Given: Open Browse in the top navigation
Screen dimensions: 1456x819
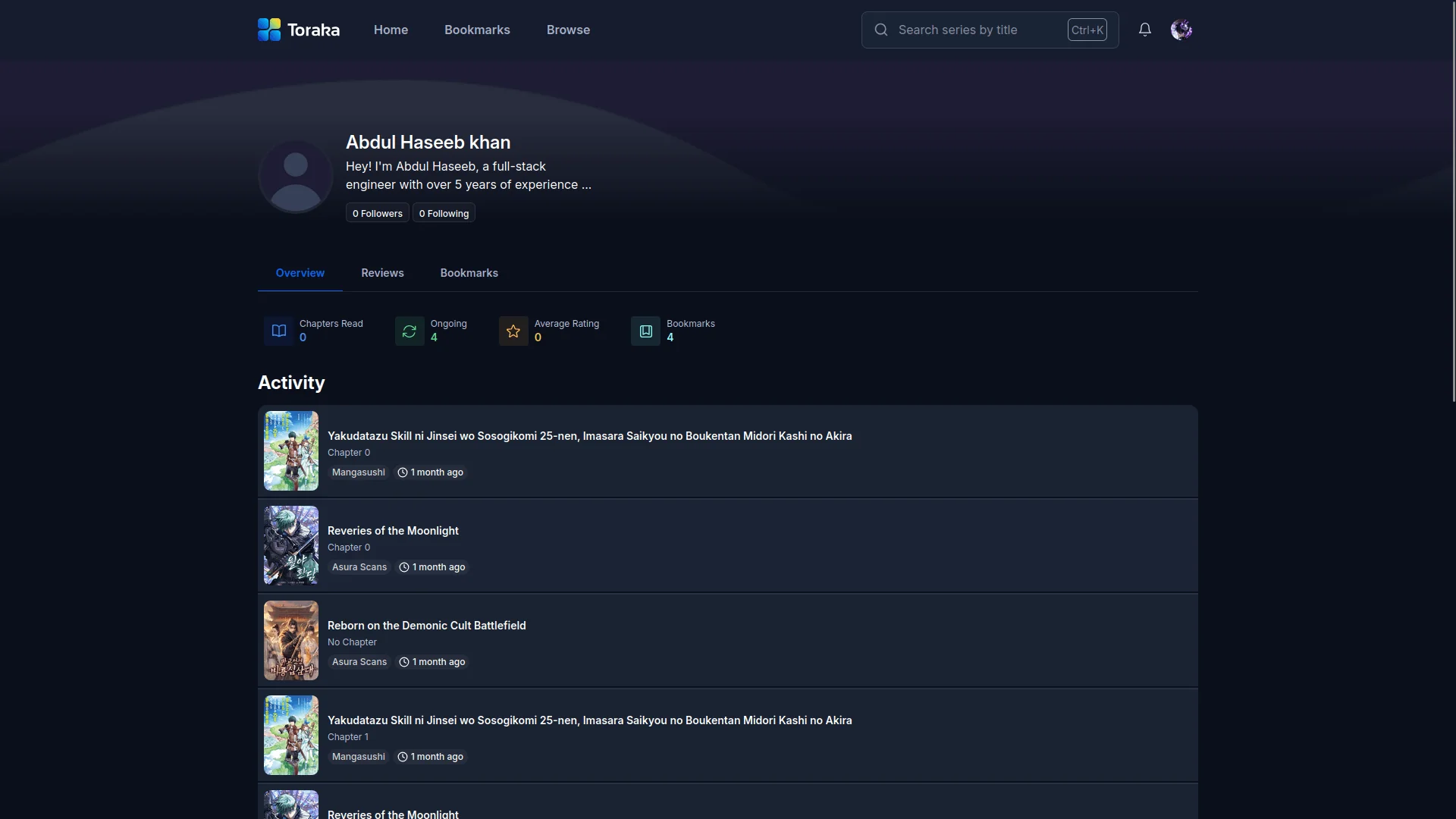Looking at the screenshot, I should coord(568,30).
